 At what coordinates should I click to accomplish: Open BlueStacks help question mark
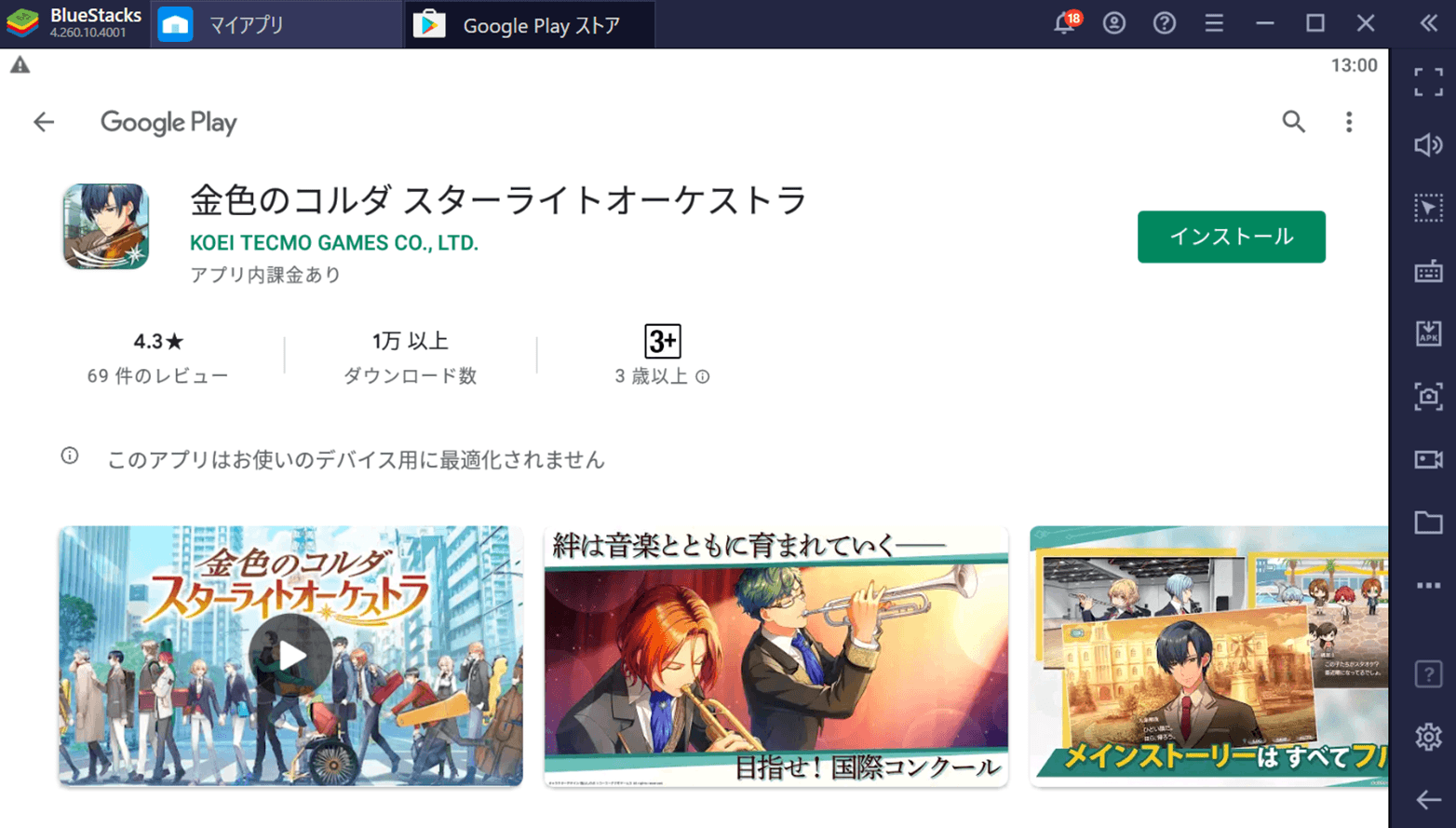(1164, 23)
